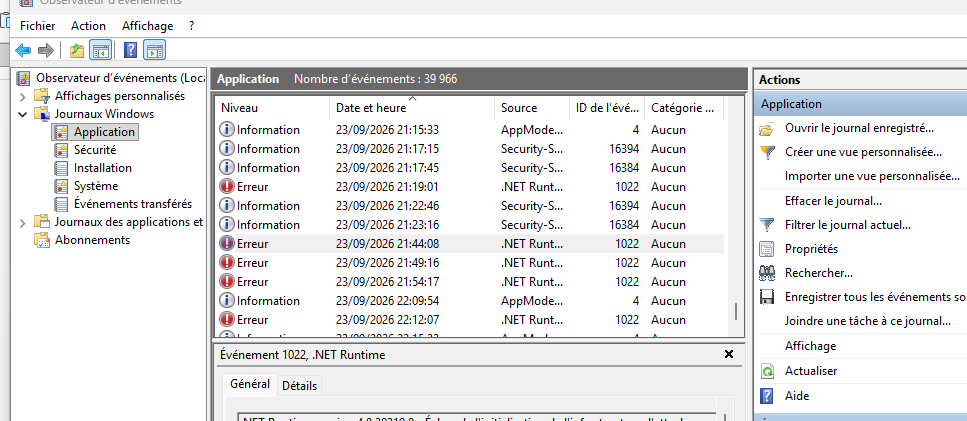Click the event list vertical scrollbar

point(735,216)
